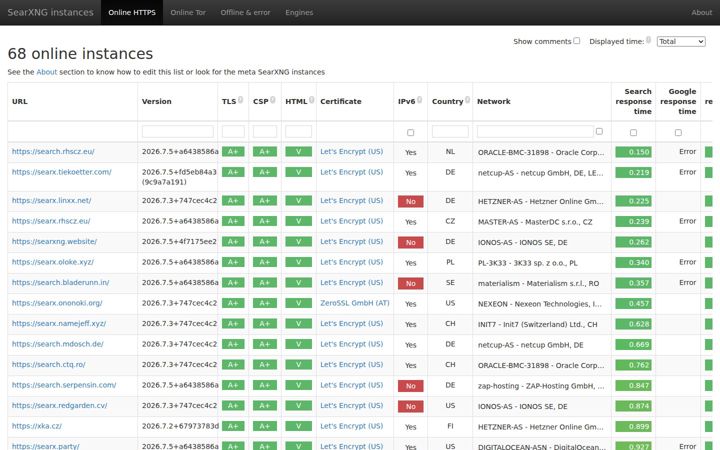Open the Online HTTPS tab

(132, 12)
